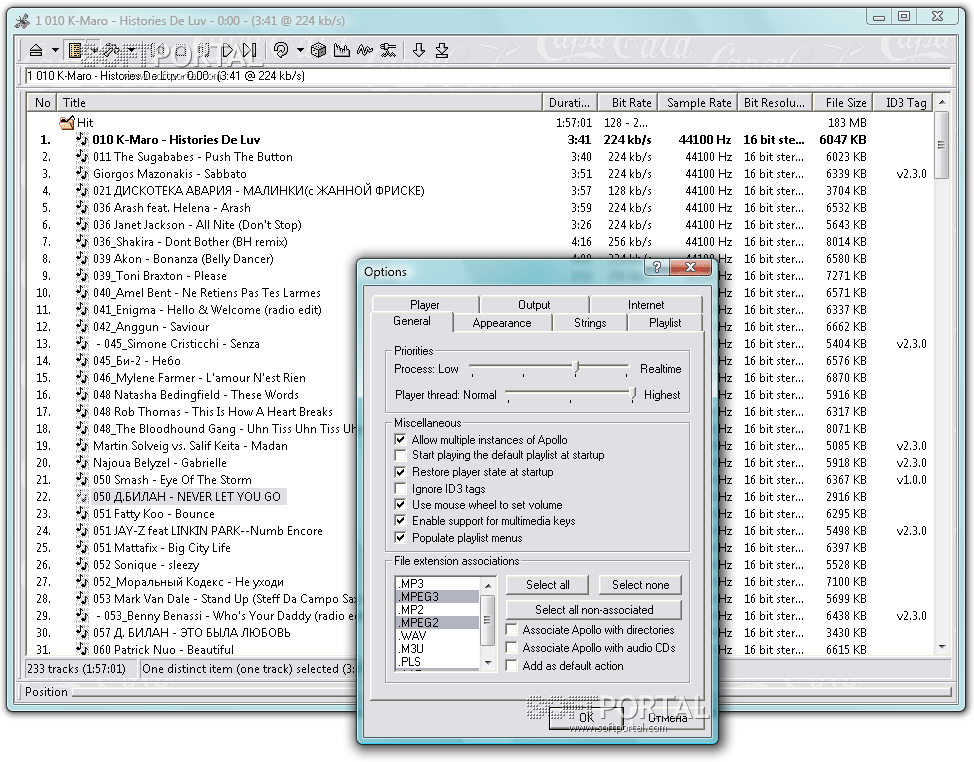This screenshot has width=974, height=762.
Task: Click the waveform oscilloscope icon
Action: (x=365, y=50)
